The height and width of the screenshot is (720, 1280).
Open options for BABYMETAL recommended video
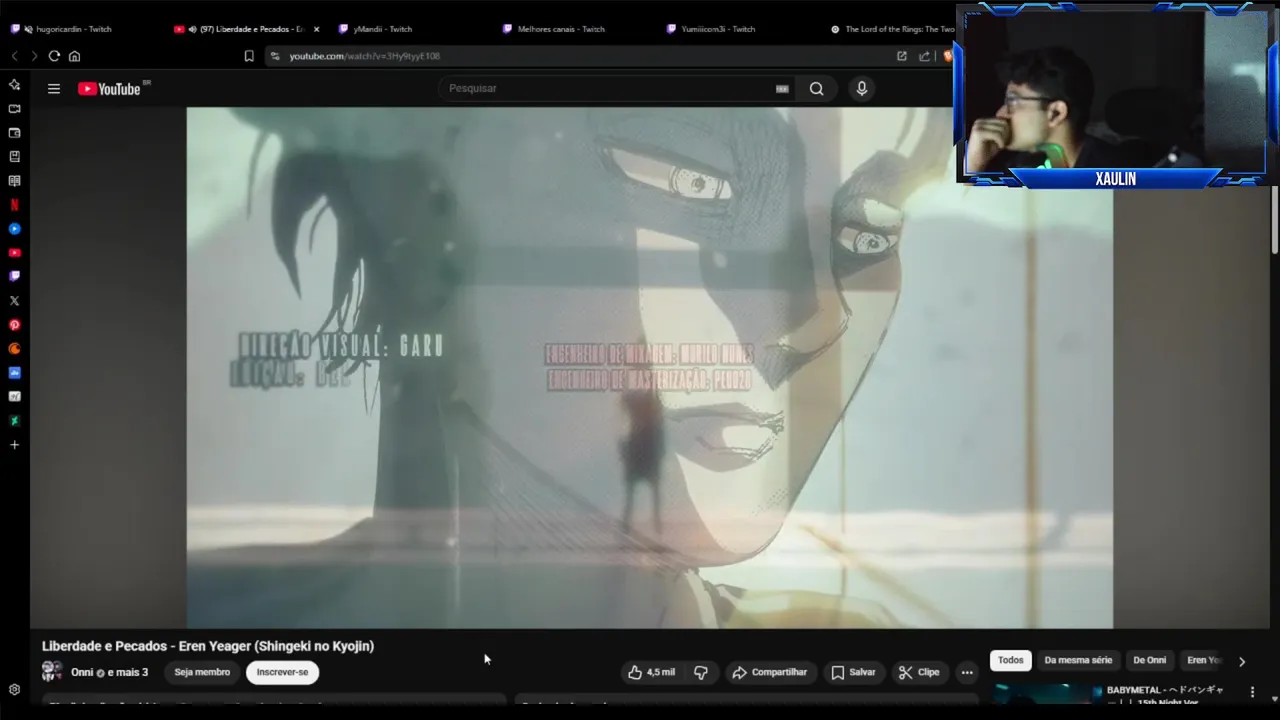[x=1252, y=691]
